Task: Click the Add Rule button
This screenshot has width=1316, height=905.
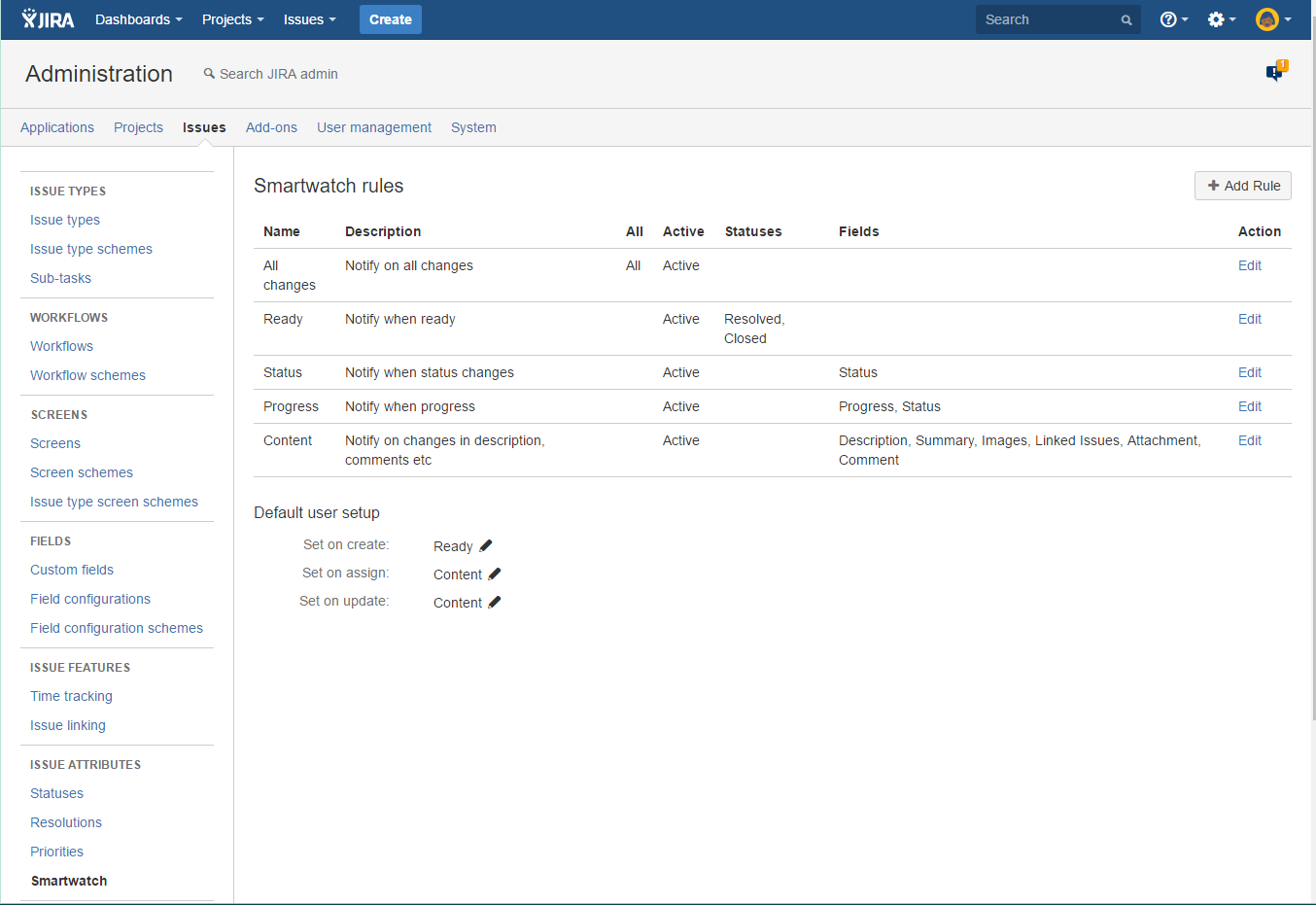Action: point(1242,186)
